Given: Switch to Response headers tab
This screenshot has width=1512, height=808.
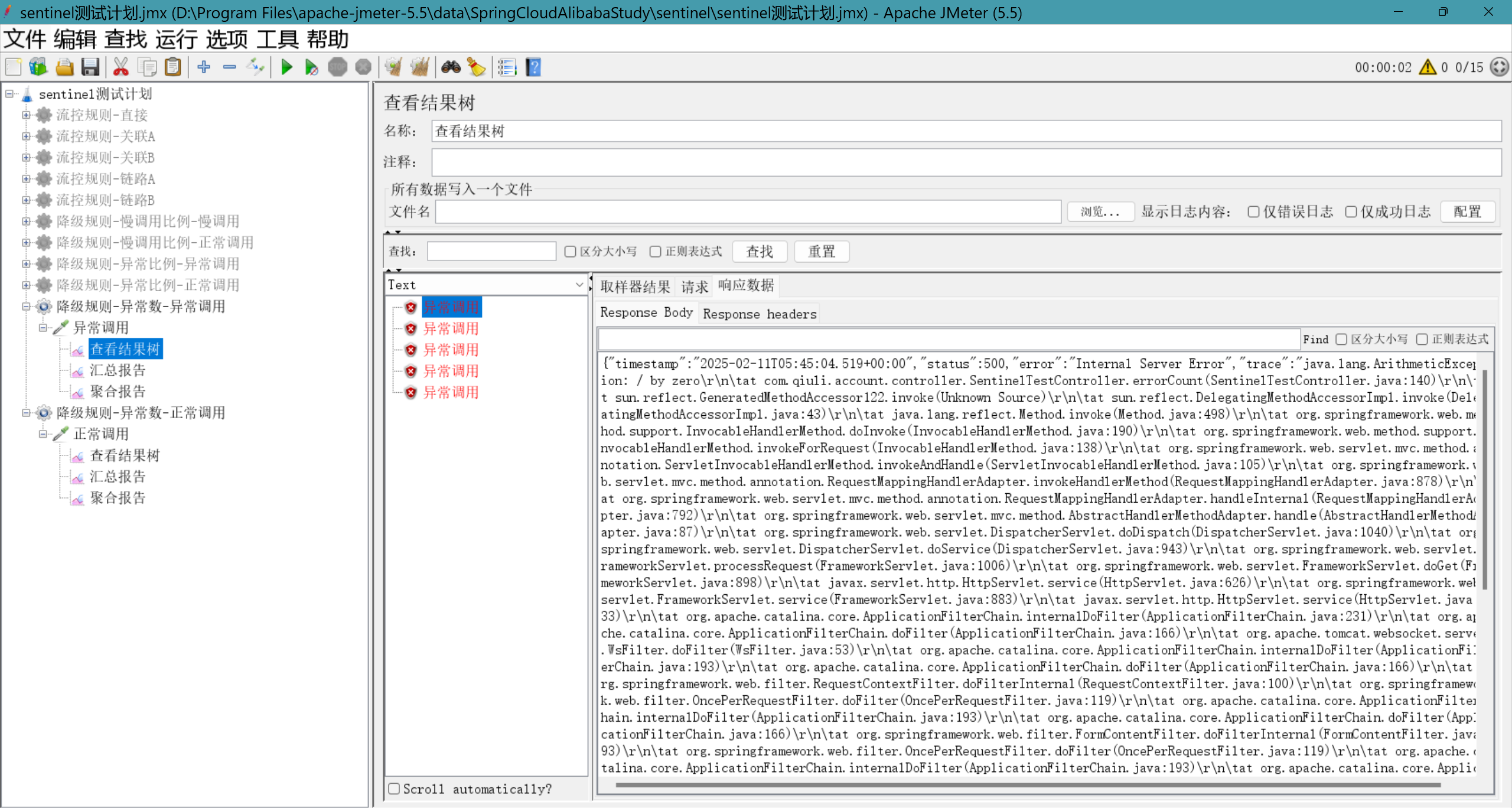Looking at the screenshot, I should 759,314.
